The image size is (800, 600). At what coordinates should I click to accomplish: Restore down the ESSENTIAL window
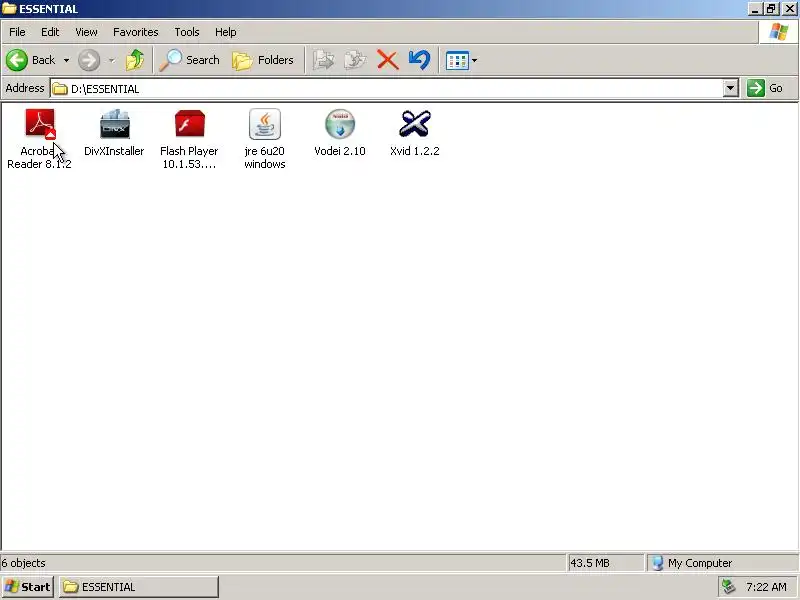(771, 9)
